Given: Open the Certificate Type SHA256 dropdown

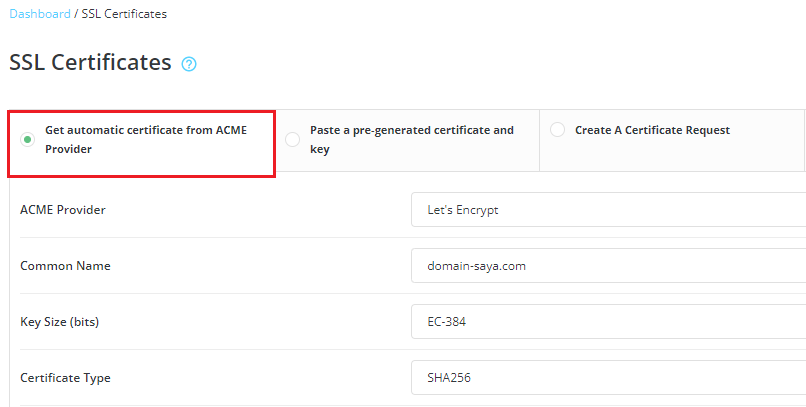Looking at the screenshot, I should 609,378.
